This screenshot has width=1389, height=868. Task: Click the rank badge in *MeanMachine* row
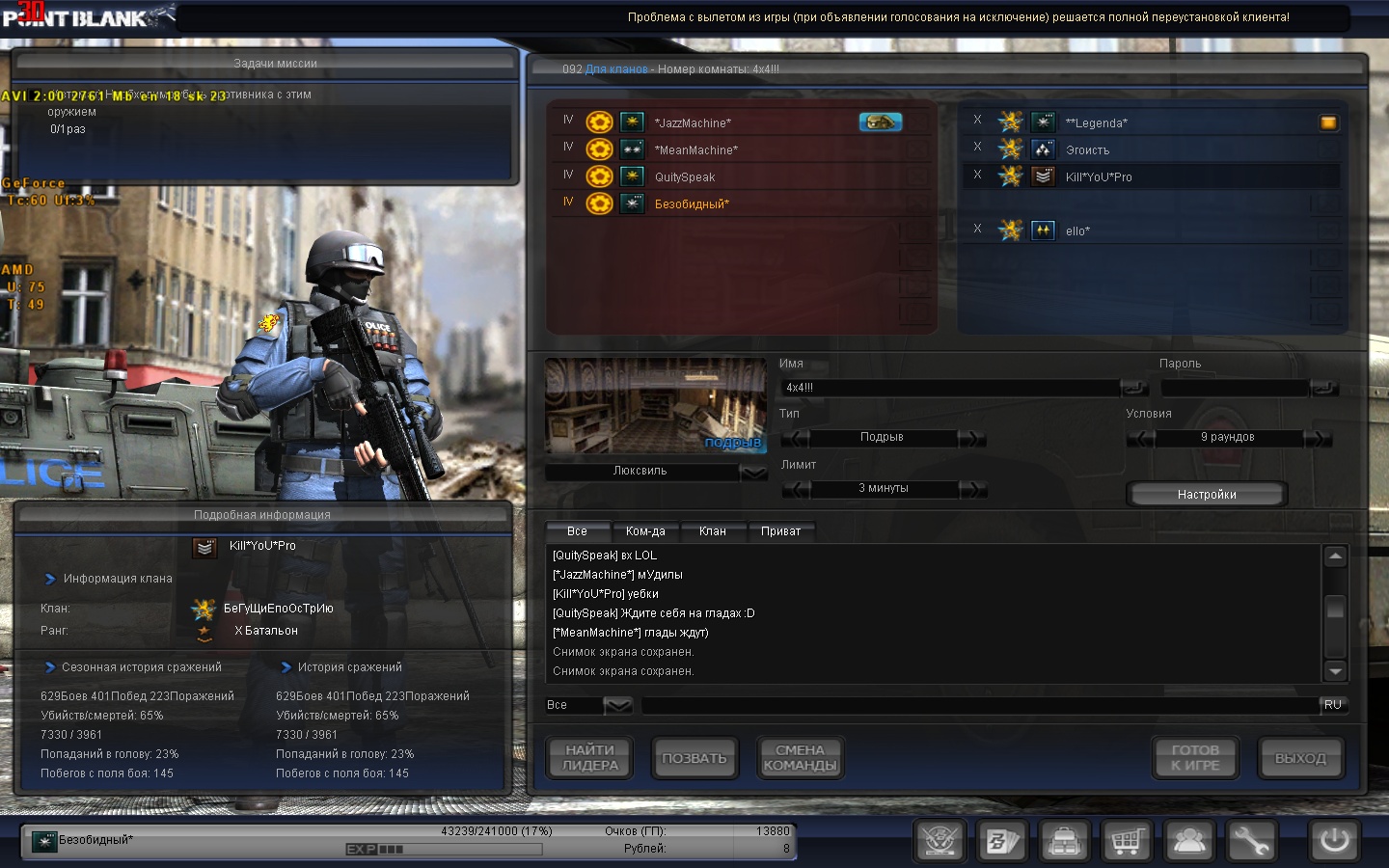coord(632,149)
